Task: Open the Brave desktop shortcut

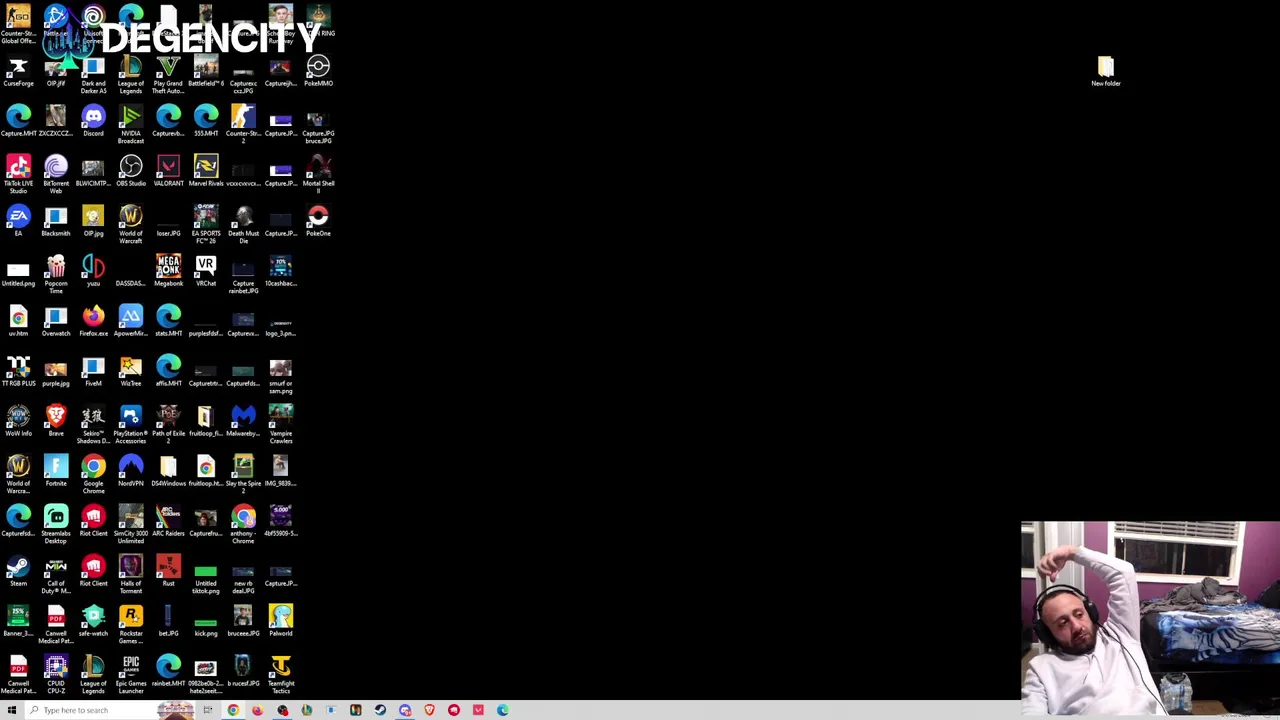Action: click(x=56, y=420)
